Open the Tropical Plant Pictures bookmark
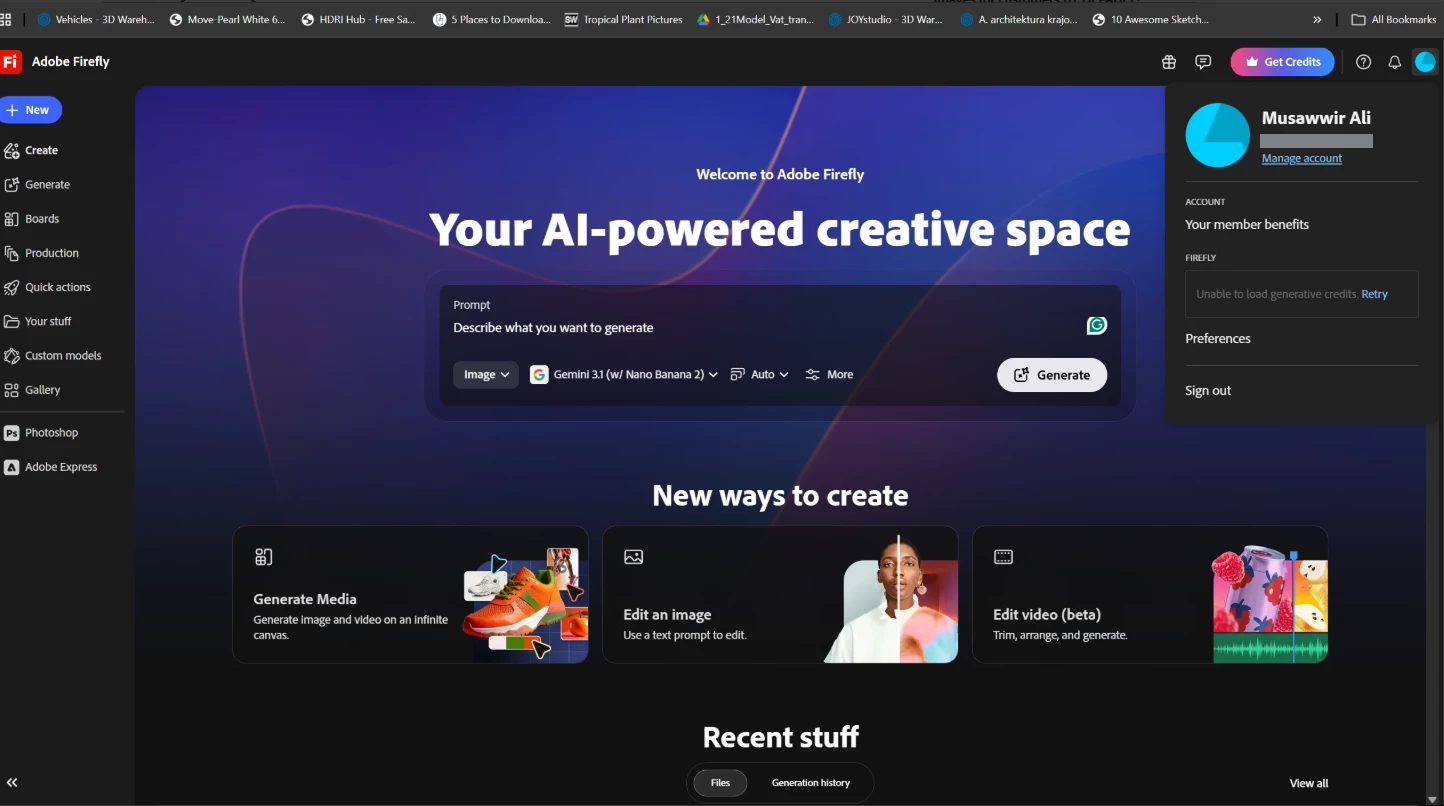The height and width of the screenshot is (806, 1444). click(624, 19)
